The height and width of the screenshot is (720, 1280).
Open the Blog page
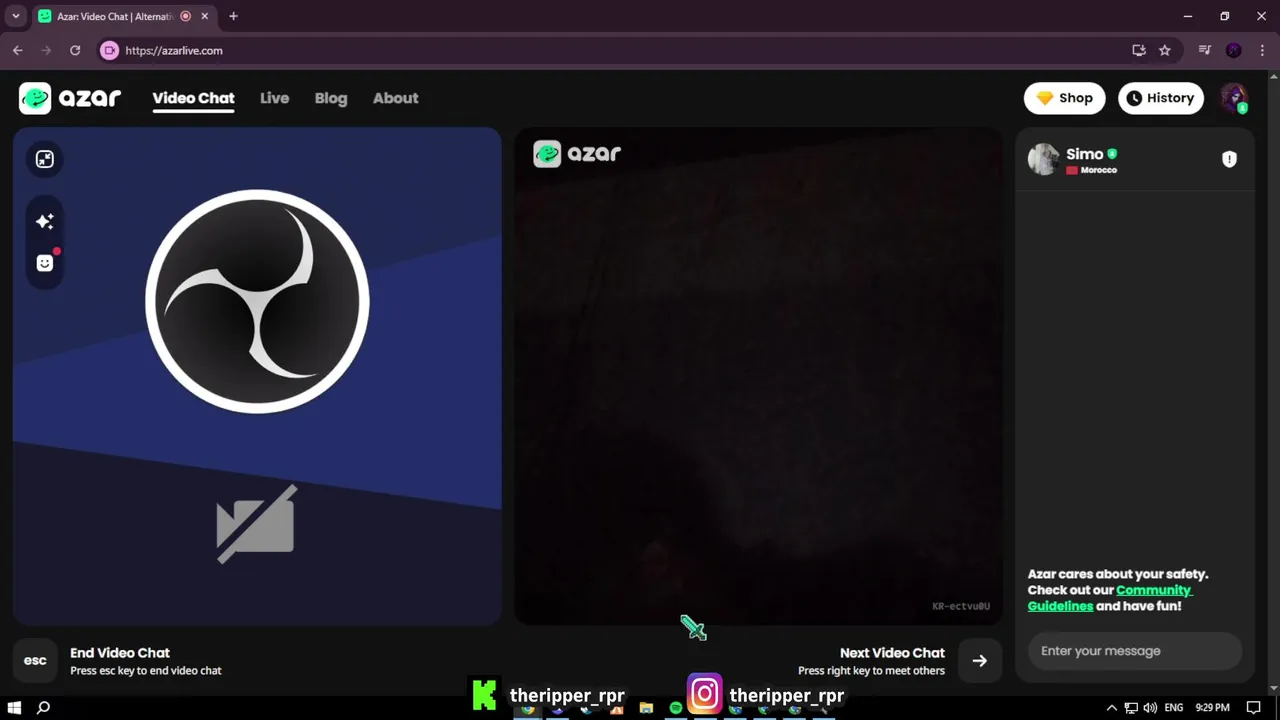(331, 98)
